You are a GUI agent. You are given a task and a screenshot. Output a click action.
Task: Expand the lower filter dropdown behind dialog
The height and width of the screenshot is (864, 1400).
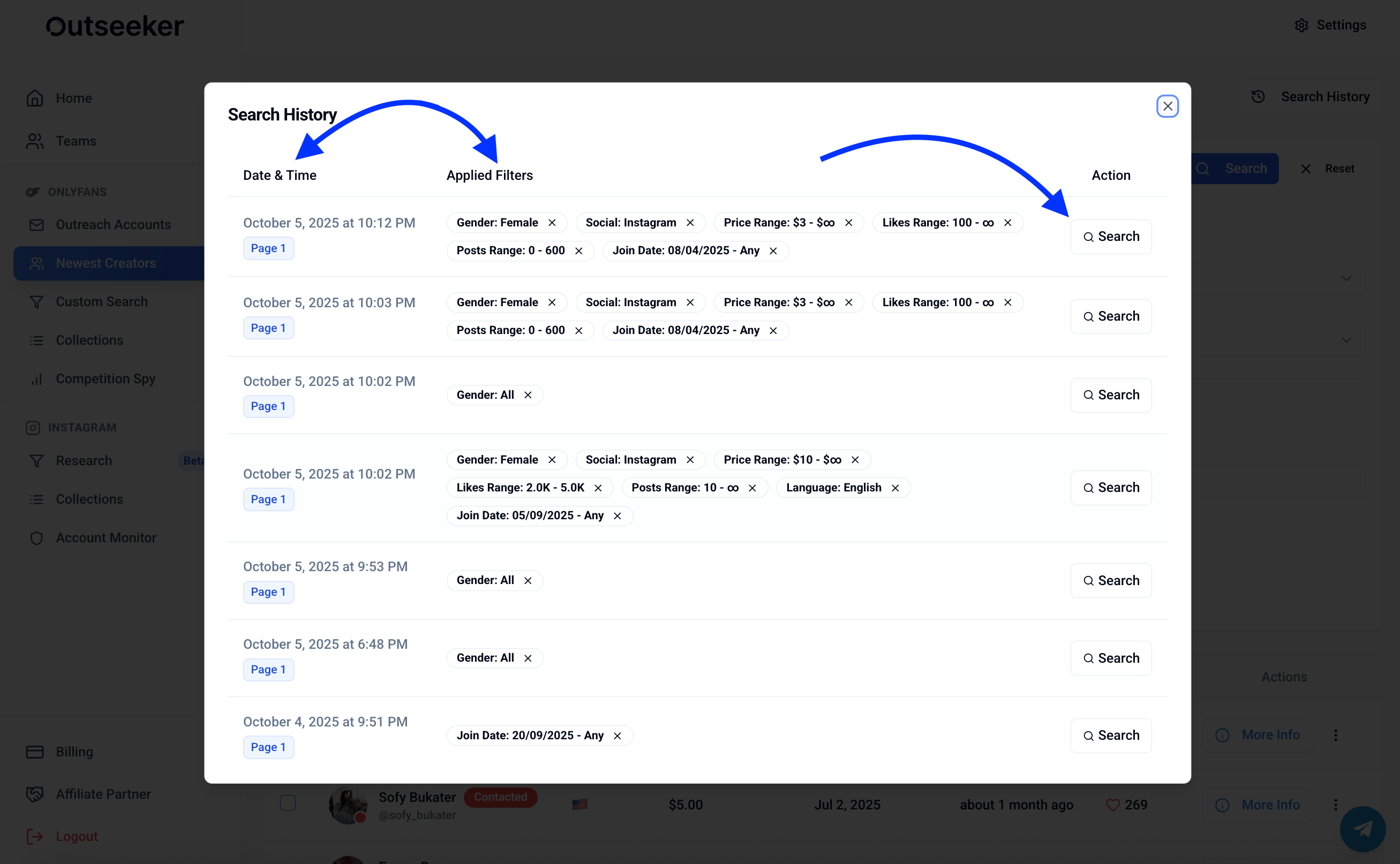(x=1347, y=340)
